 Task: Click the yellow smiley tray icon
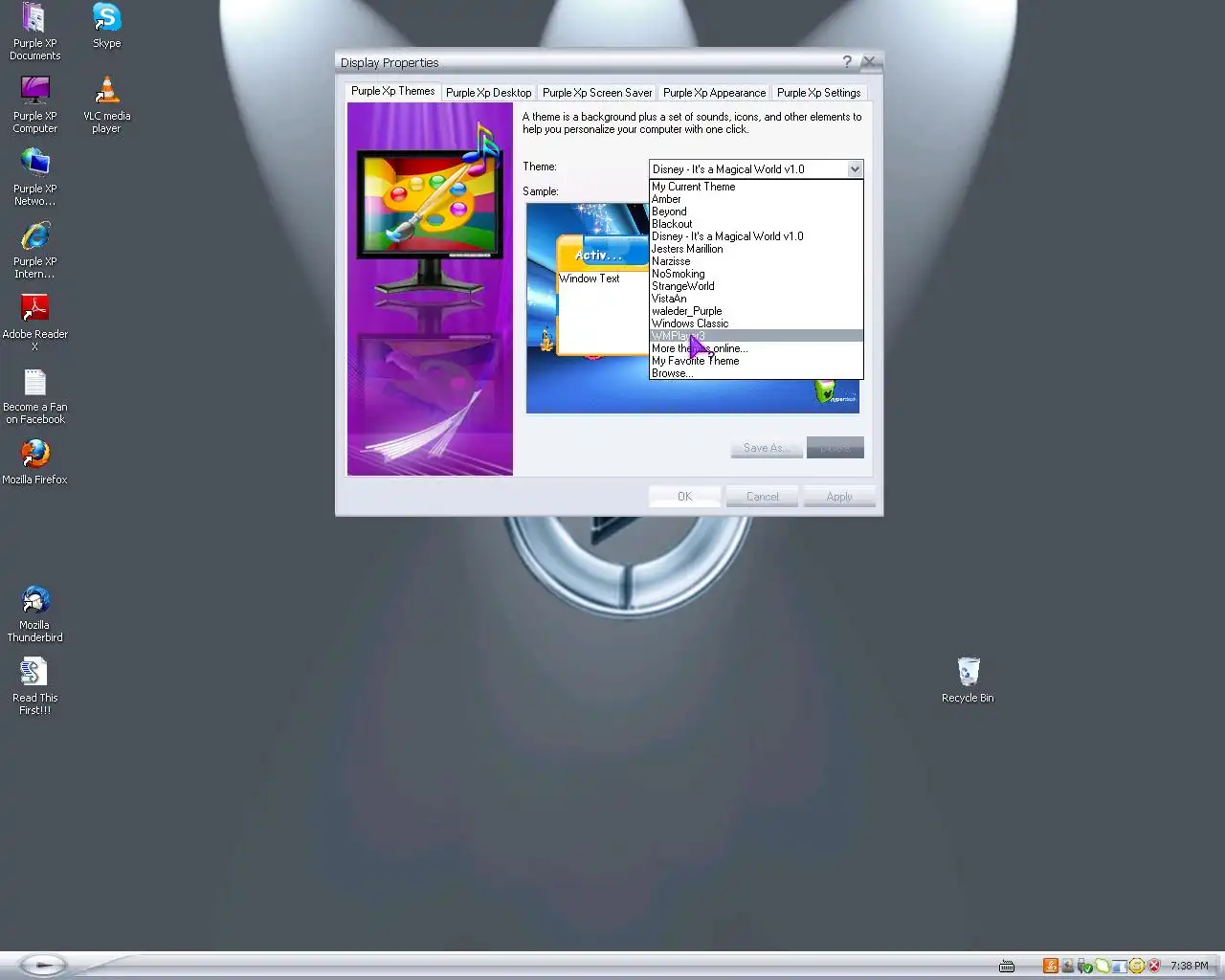[x=1137, y=966]
